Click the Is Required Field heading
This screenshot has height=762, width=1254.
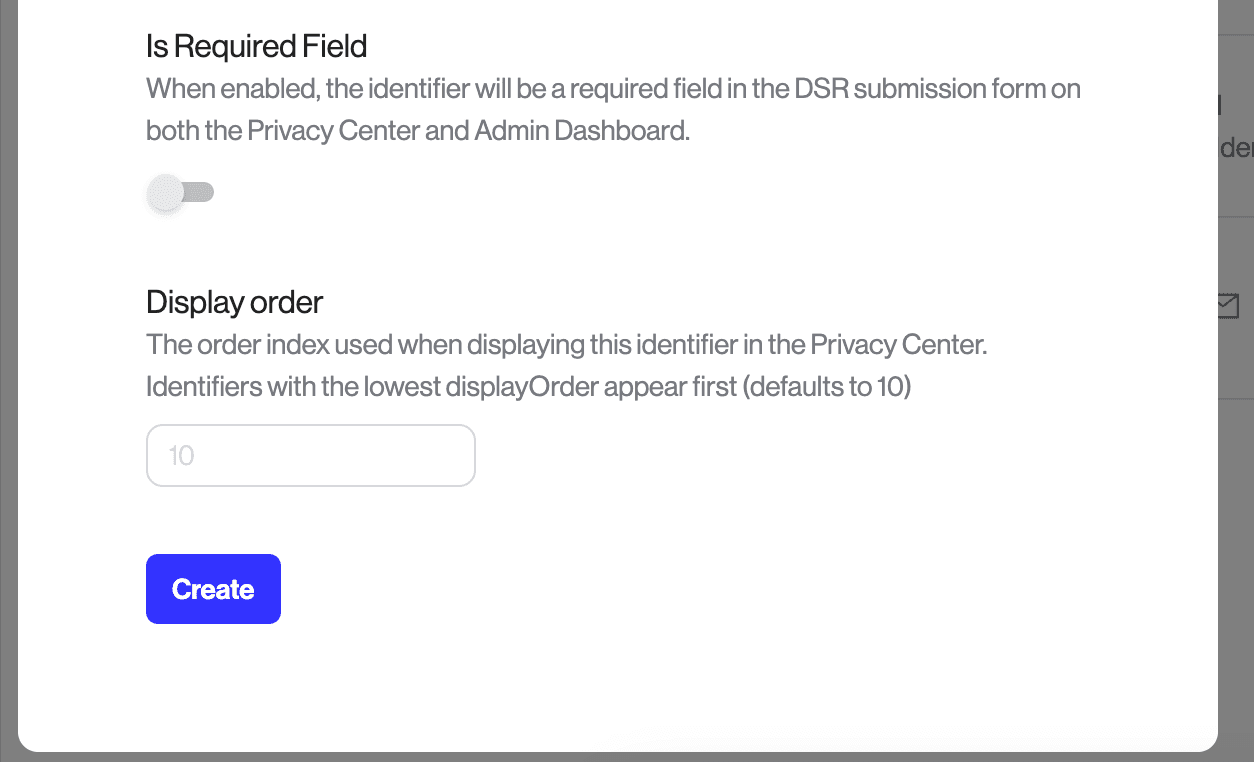[256, 46]
